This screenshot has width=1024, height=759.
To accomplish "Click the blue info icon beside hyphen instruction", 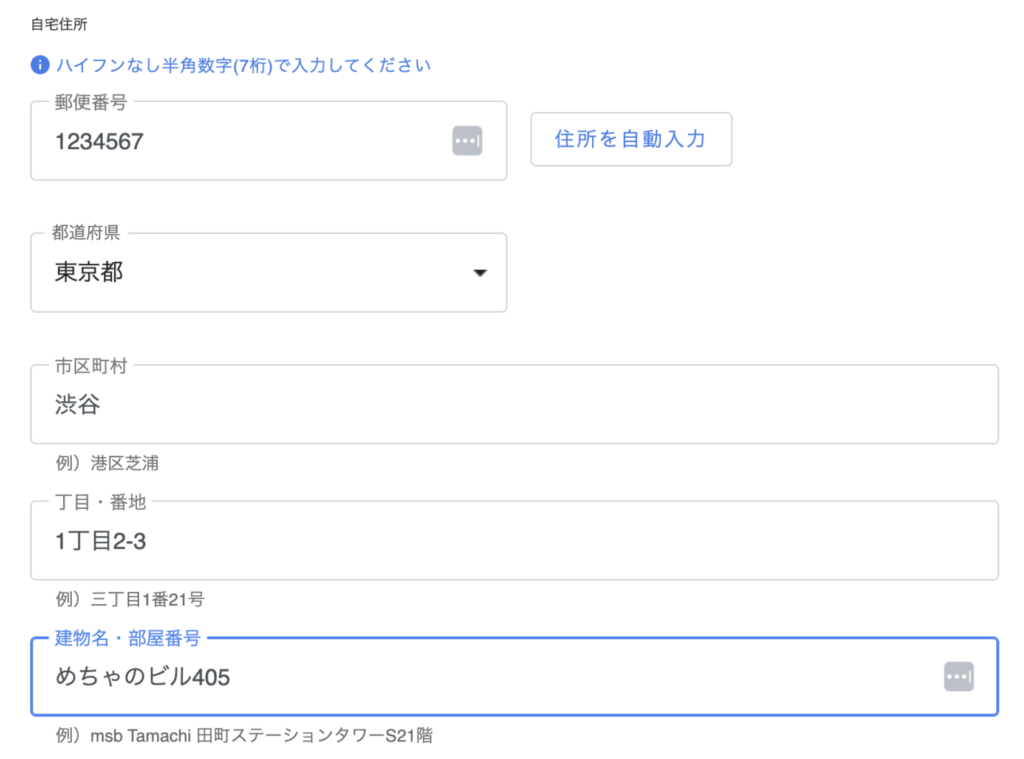I will [x=40, y=66].
